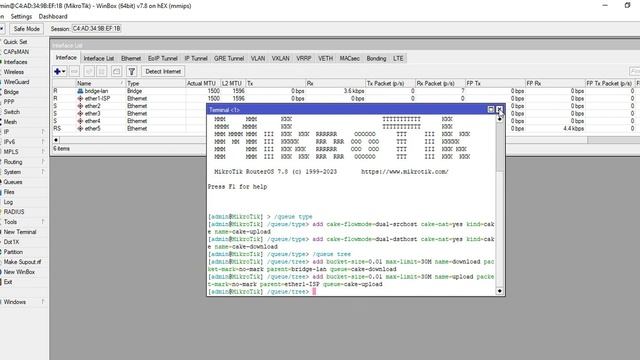Open Wireless from sidebar

point(13,72)
